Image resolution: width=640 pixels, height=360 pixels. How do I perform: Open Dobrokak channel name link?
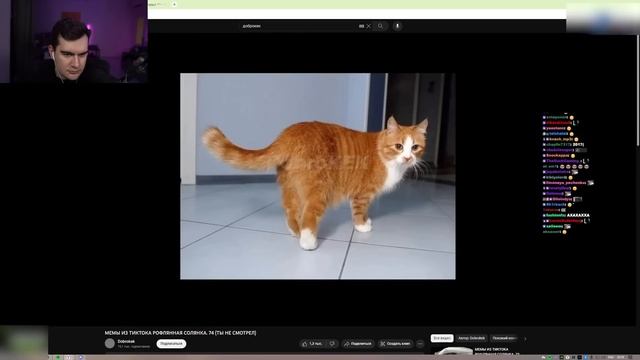tap(126, 341)
